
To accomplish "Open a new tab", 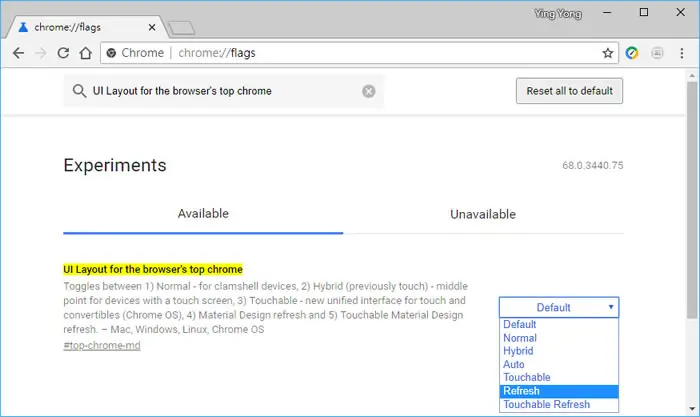I will pyautogui.click(x=182, y=28).
